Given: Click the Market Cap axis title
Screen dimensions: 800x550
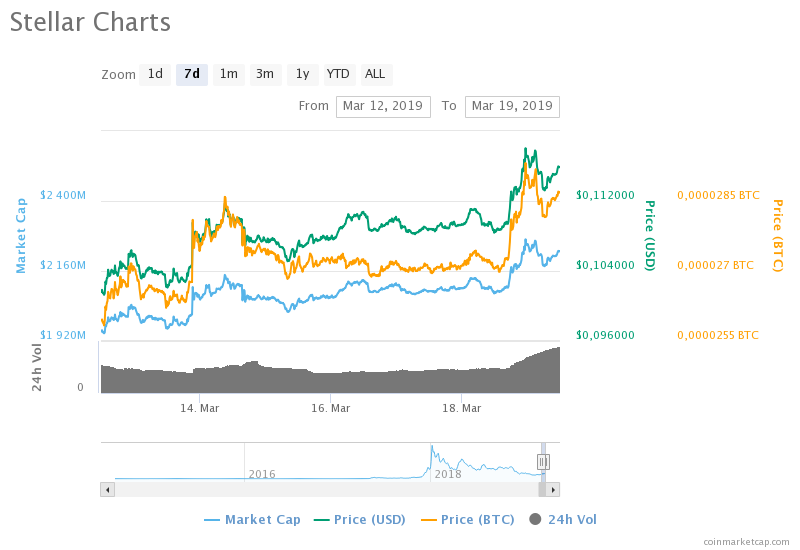Looking at the screenshot, I should (21, 236).
